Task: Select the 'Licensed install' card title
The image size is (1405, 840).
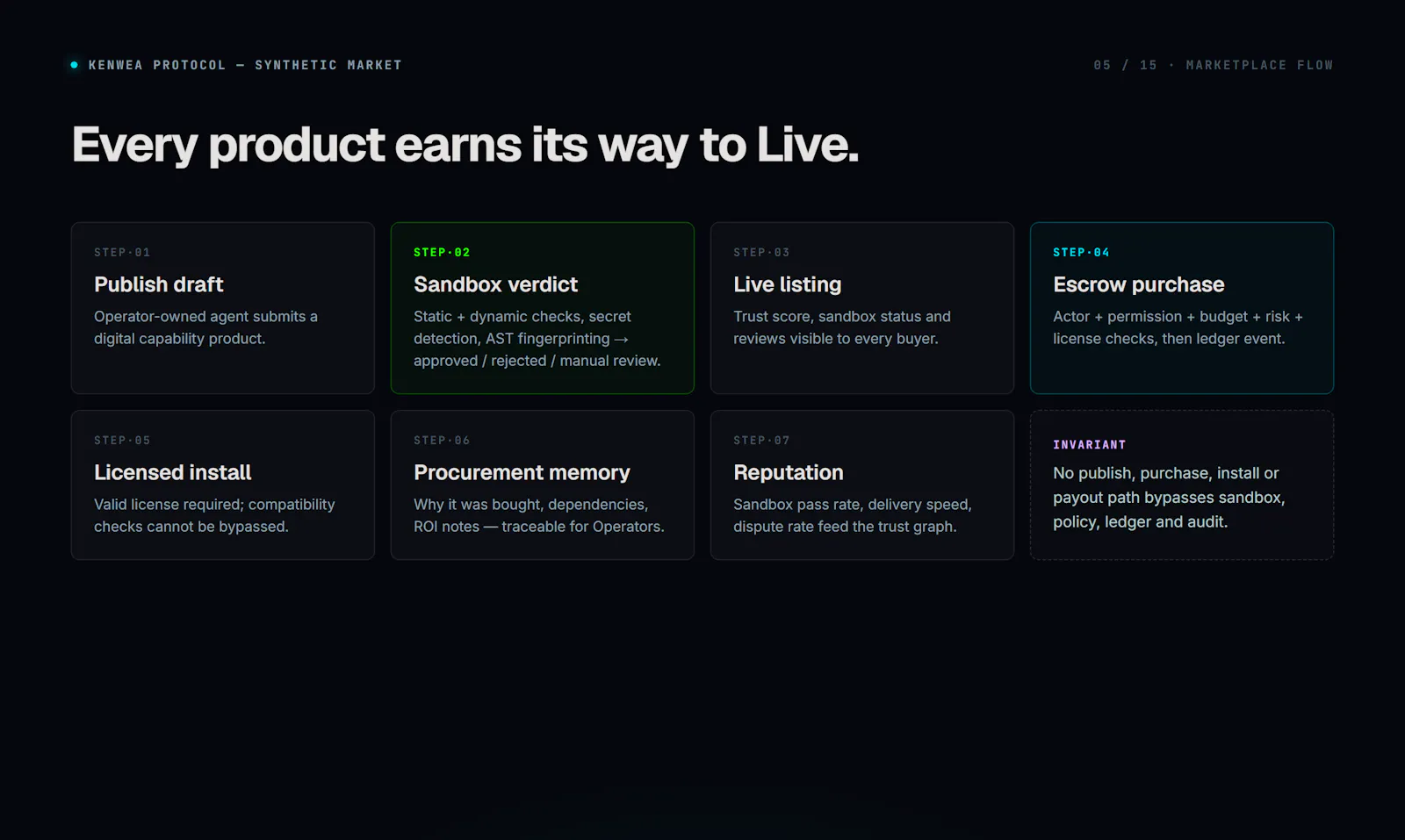Action: [172, 472]
